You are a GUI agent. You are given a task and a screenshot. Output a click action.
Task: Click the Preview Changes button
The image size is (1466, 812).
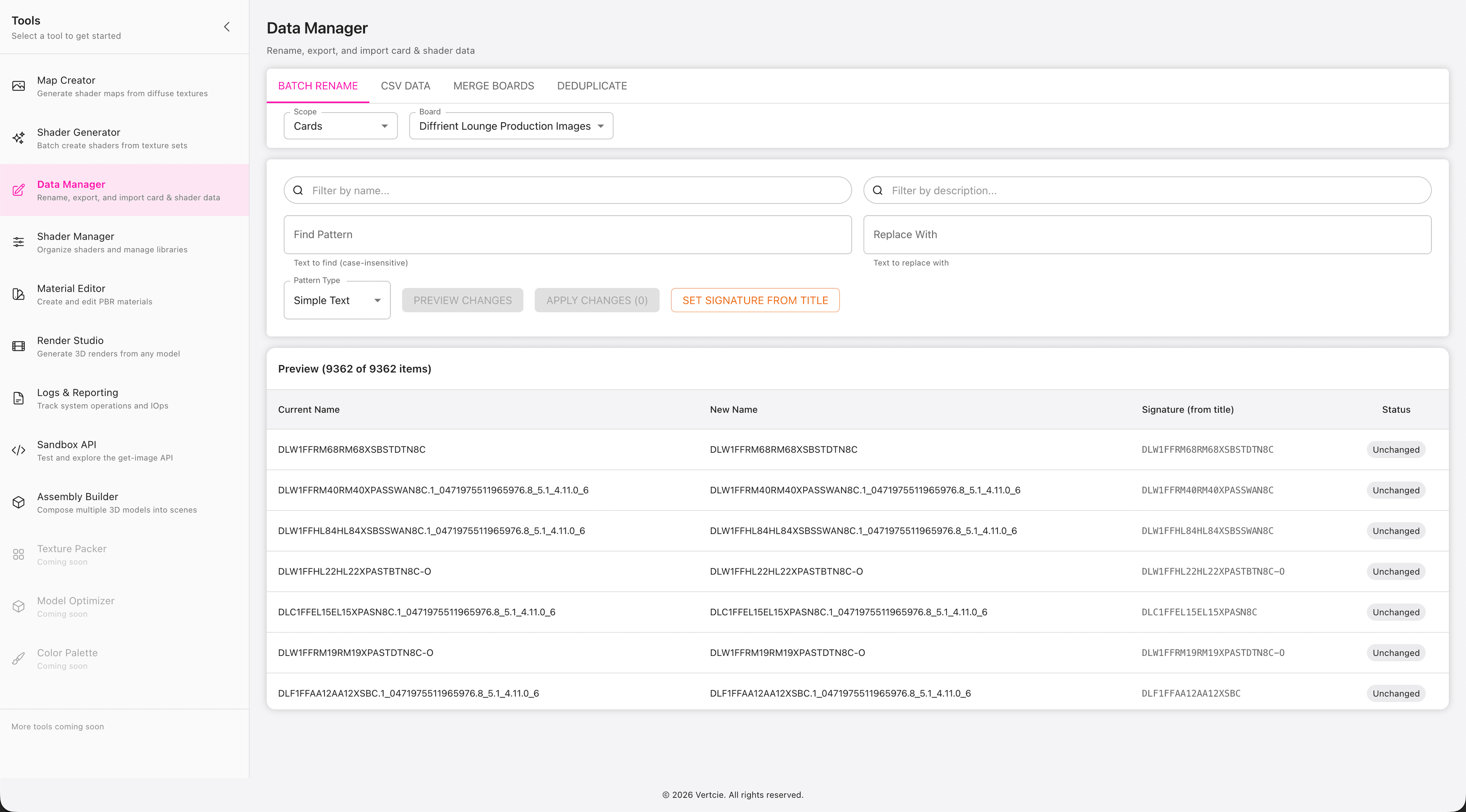[462, 300]
